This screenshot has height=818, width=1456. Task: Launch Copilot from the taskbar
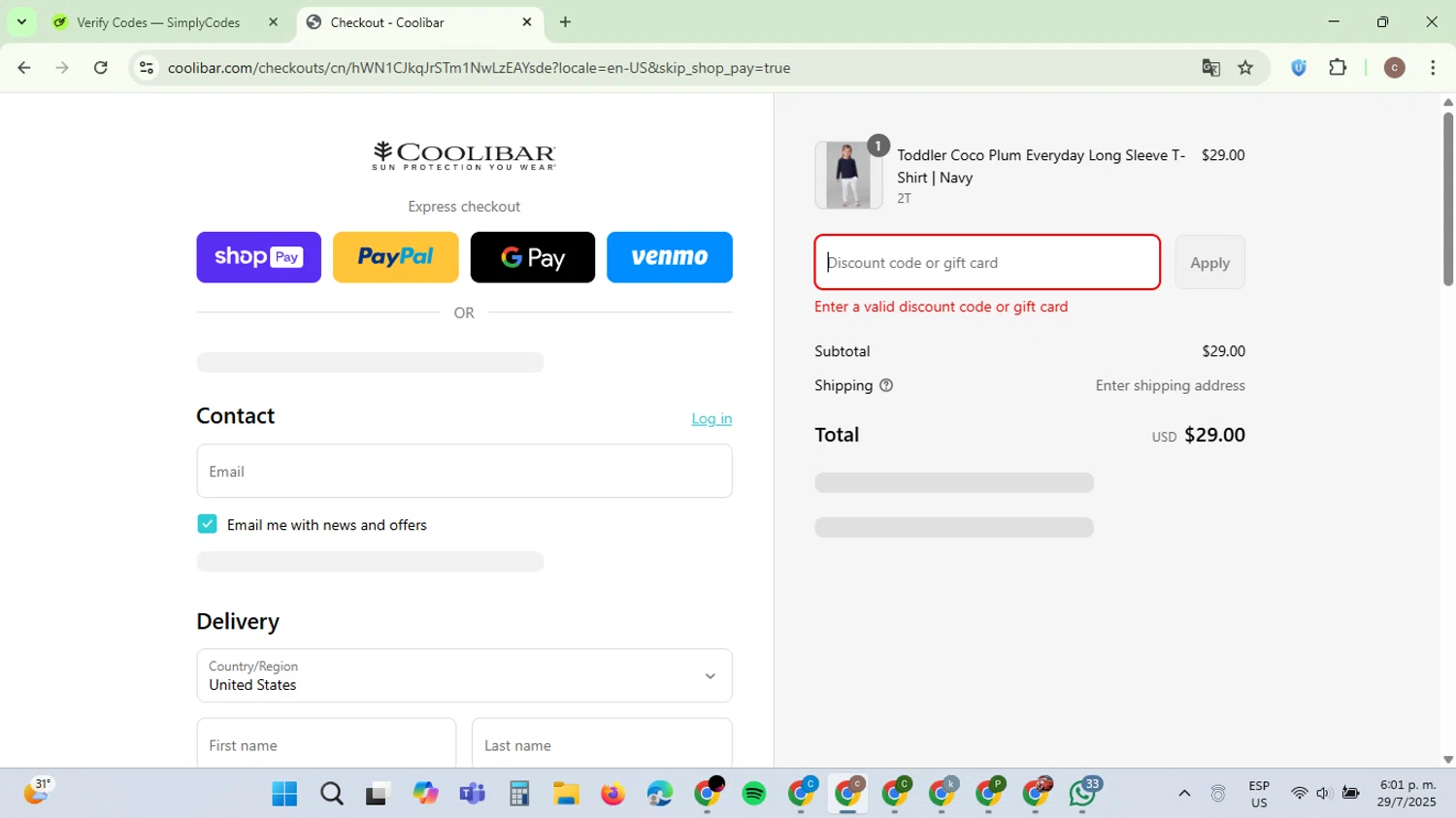[425, 794]
